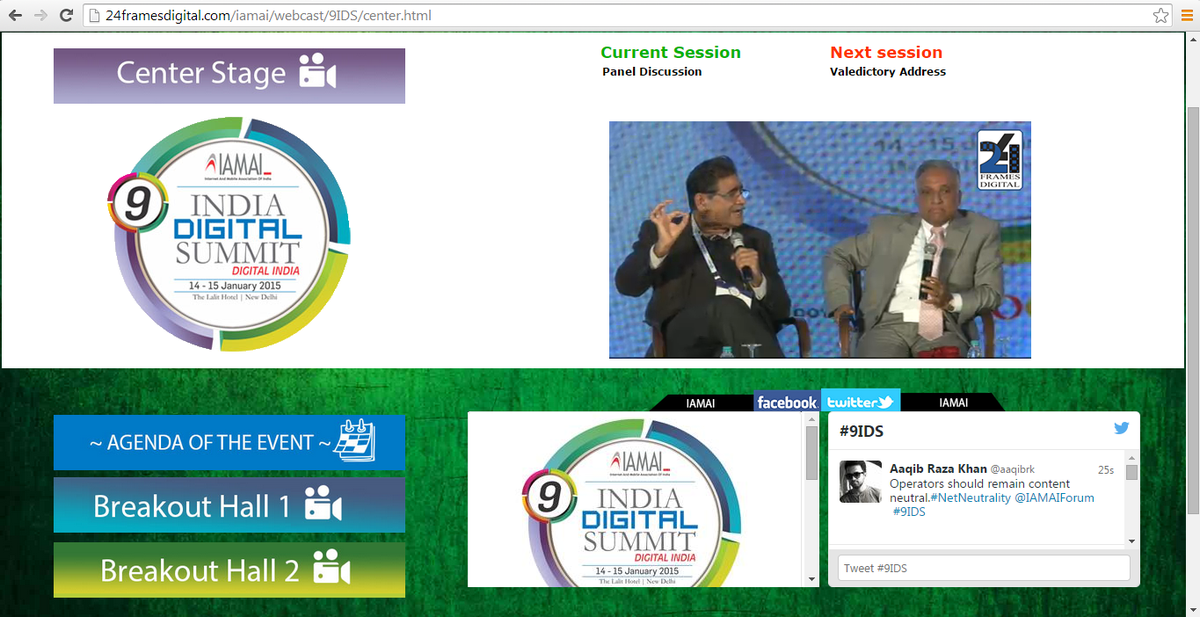Go forward with browser forward arrow

[x=40, y=16]
